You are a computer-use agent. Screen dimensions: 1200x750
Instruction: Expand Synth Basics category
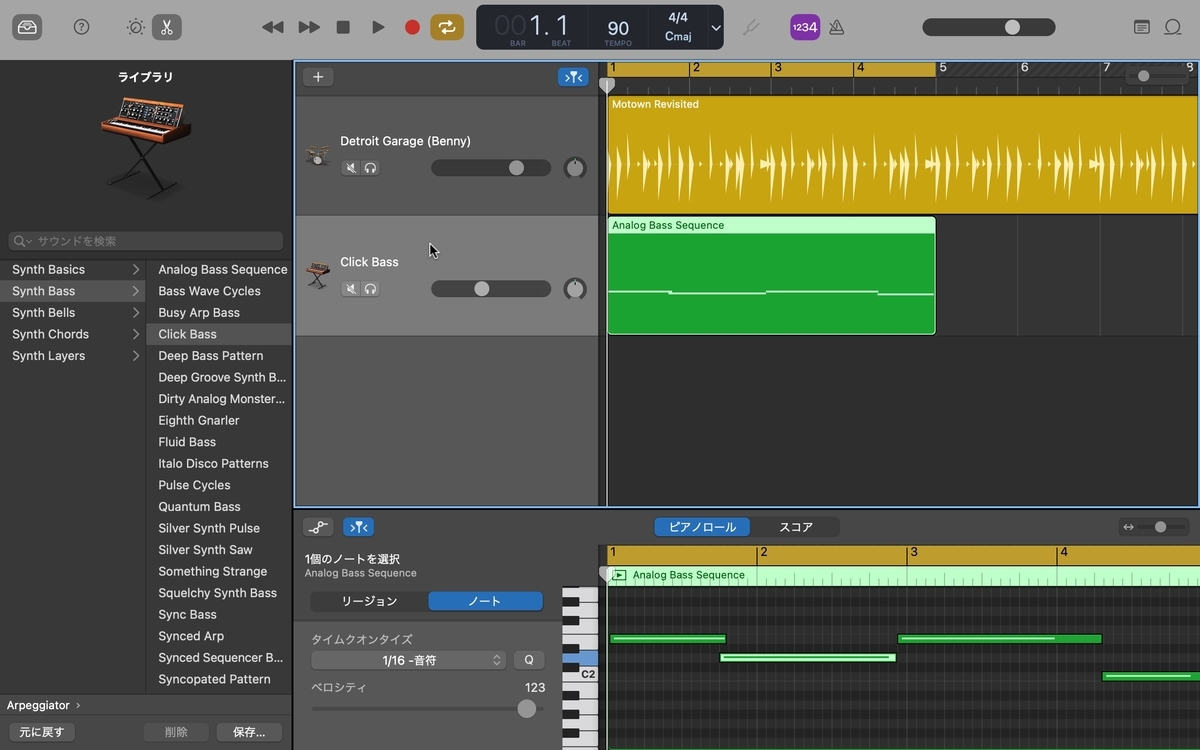(x=136, y=270)
